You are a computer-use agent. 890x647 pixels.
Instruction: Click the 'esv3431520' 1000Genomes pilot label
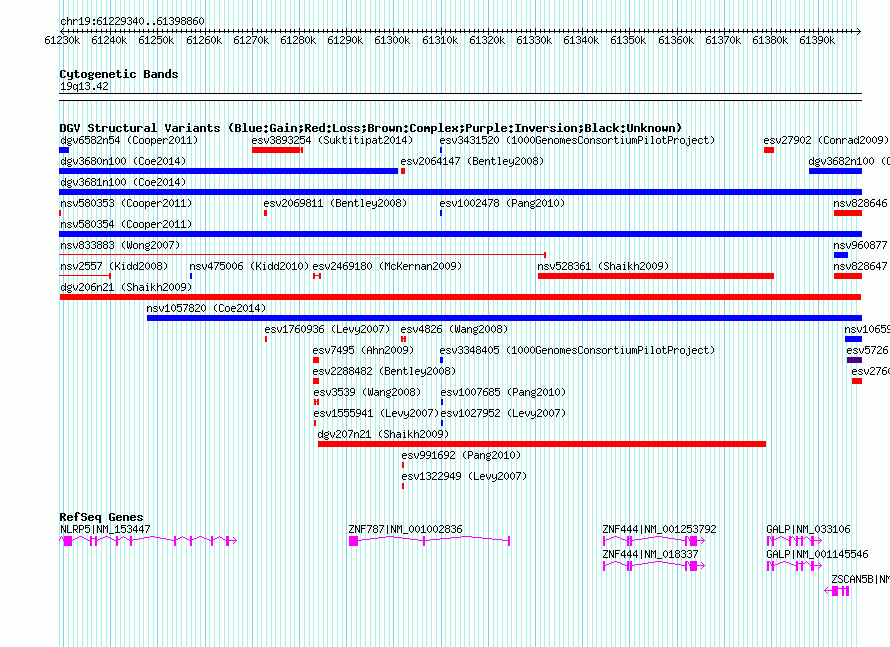click(577, 140)
